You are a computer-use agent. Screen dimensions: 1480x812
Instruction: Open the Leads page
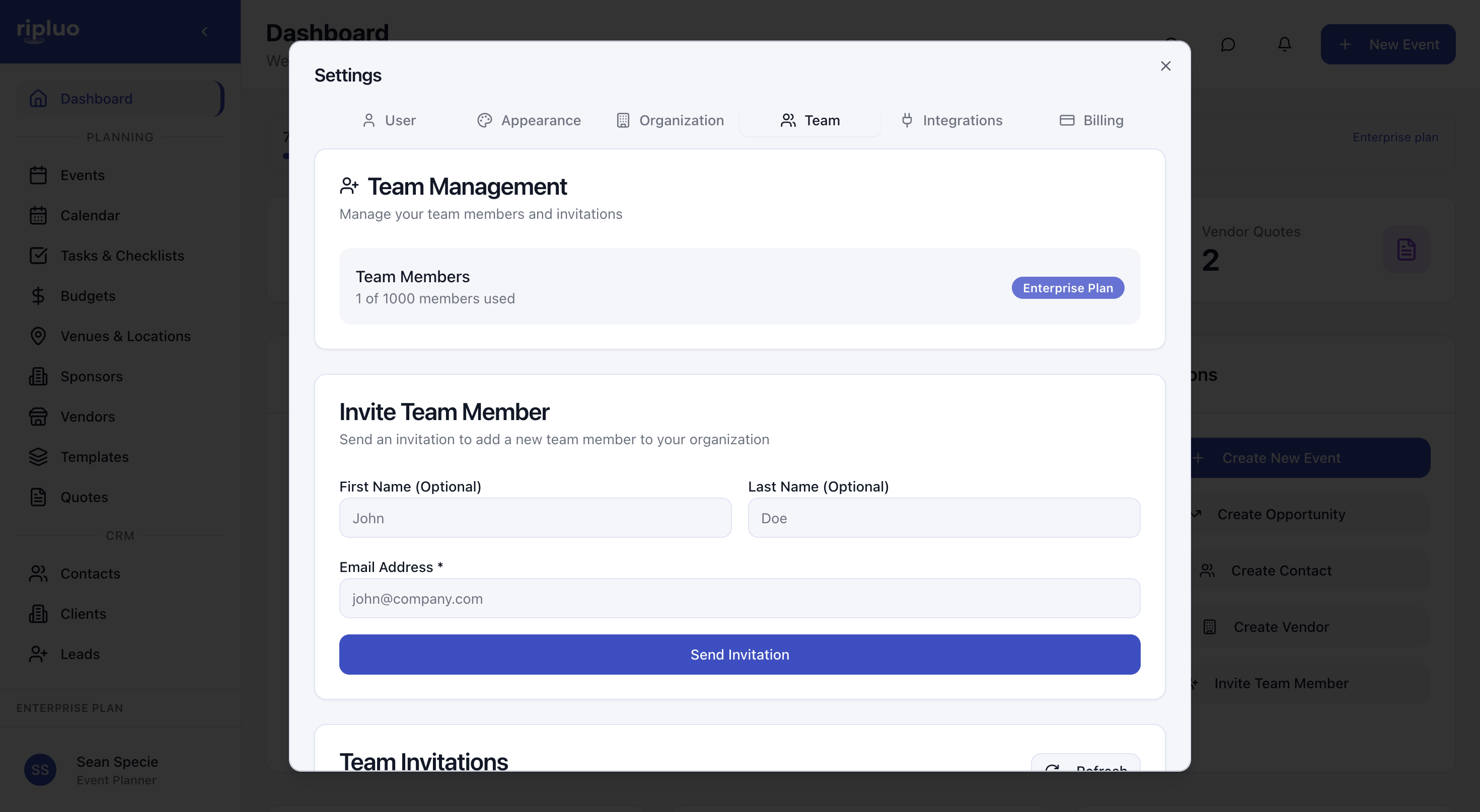[120, 654]
